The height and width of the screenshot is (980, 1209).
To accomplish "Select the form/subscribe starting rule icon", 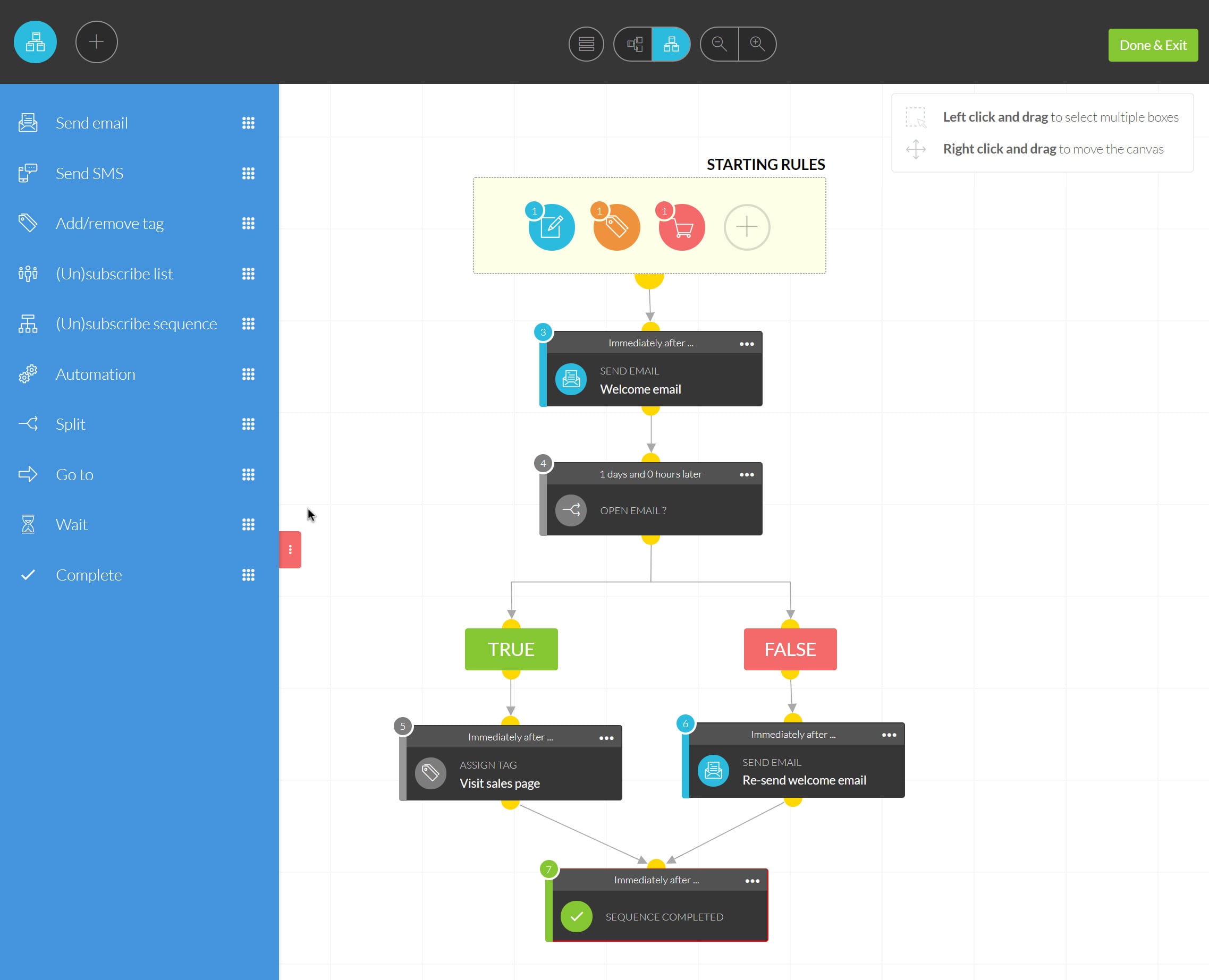I will click(x=552, y=225).
